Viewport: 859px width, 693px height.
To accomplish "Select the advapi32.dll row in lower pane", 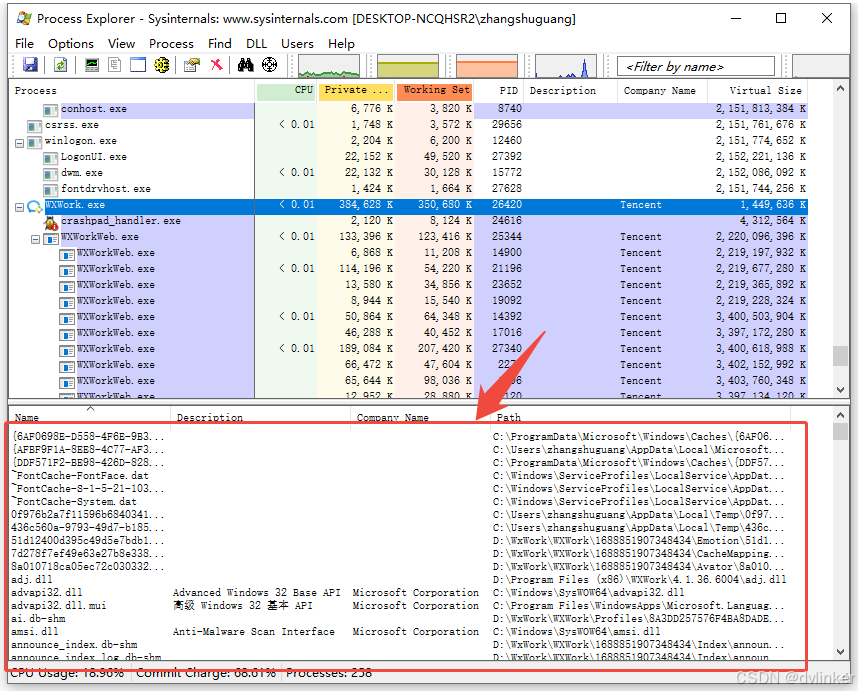I will click(x=400, y=593).
